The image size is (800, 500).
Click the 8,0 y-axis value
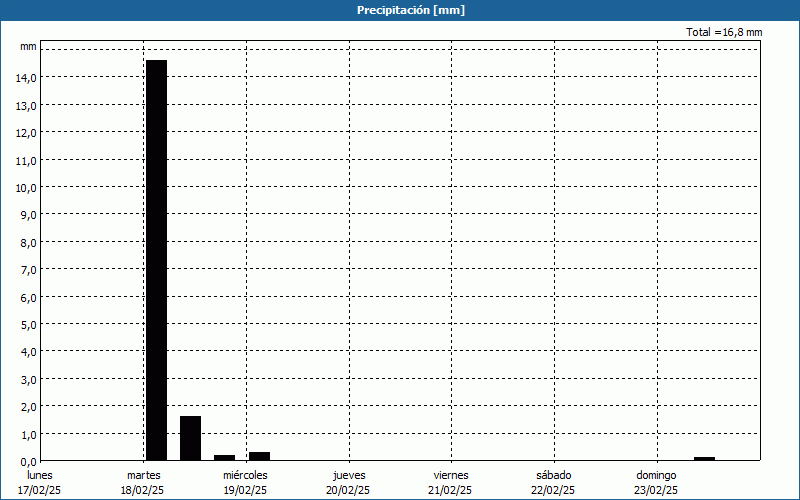point(29,243)
